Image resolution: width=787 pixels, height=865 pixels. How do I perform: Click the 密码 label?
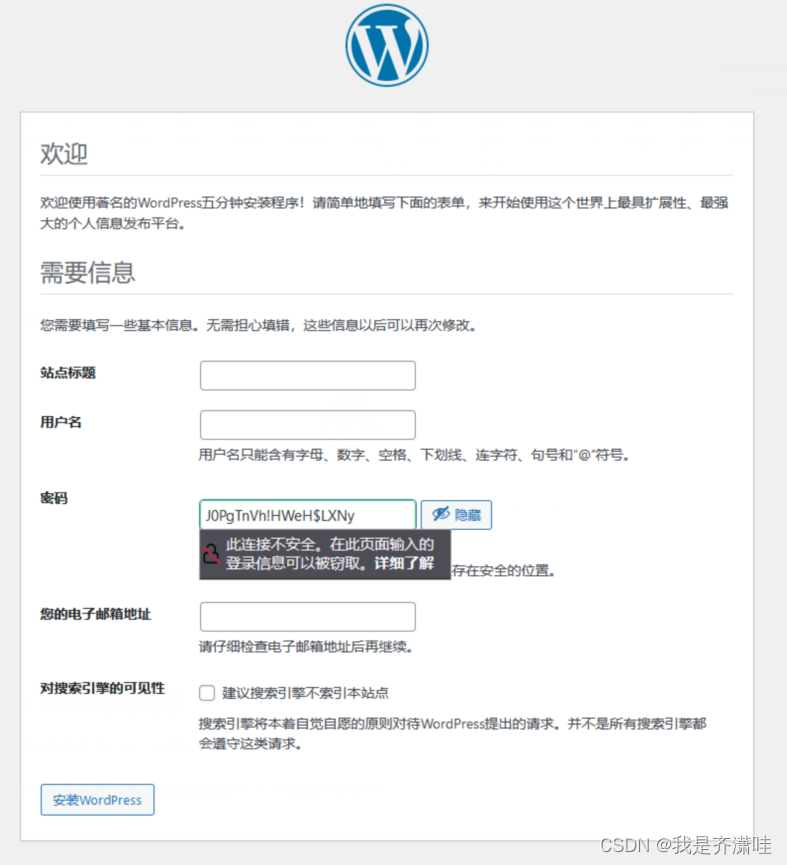[54, 498]
